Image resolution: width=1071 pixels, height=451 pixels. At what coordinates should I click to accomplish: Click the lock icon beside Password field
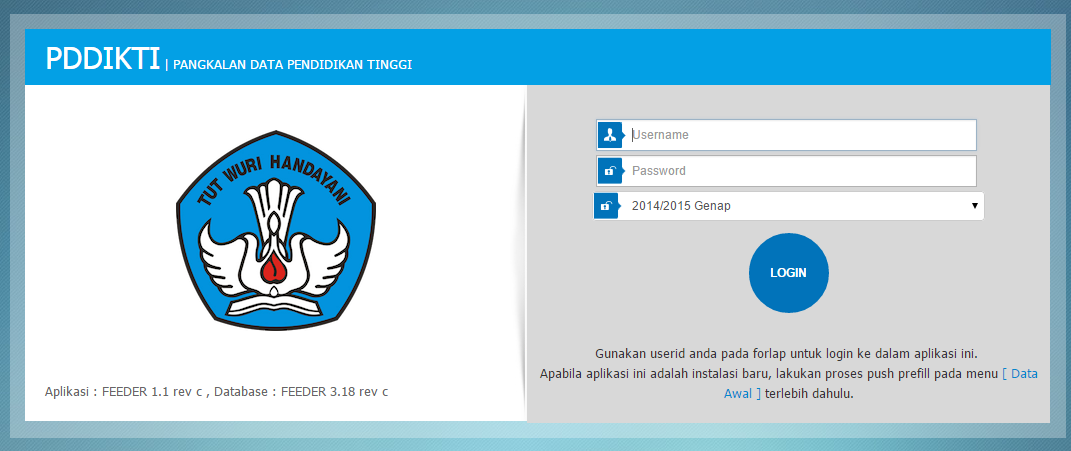609,171
